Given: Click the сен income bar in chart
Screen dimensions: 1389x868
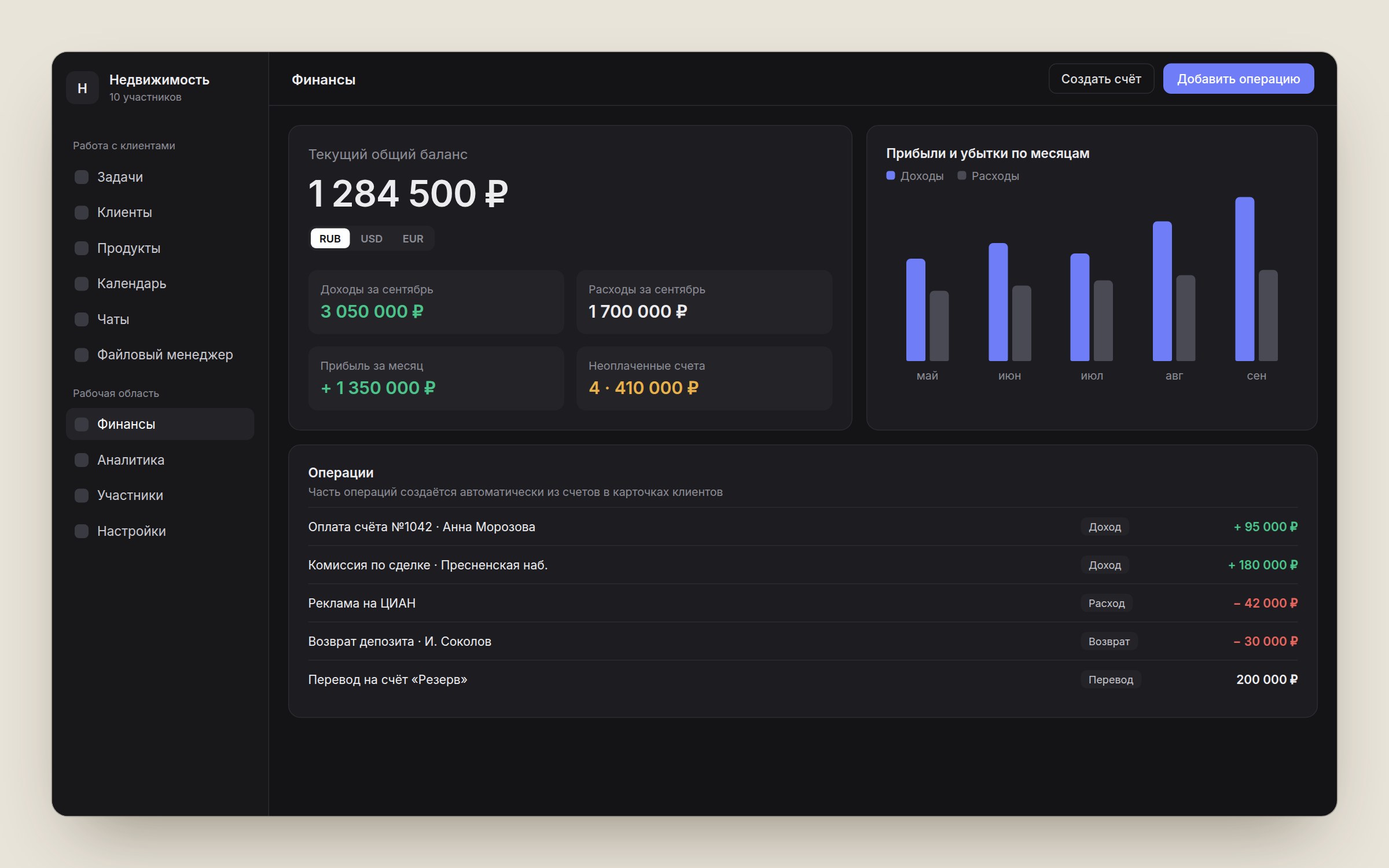Looking at the screenshot, I should point(1244,279).
